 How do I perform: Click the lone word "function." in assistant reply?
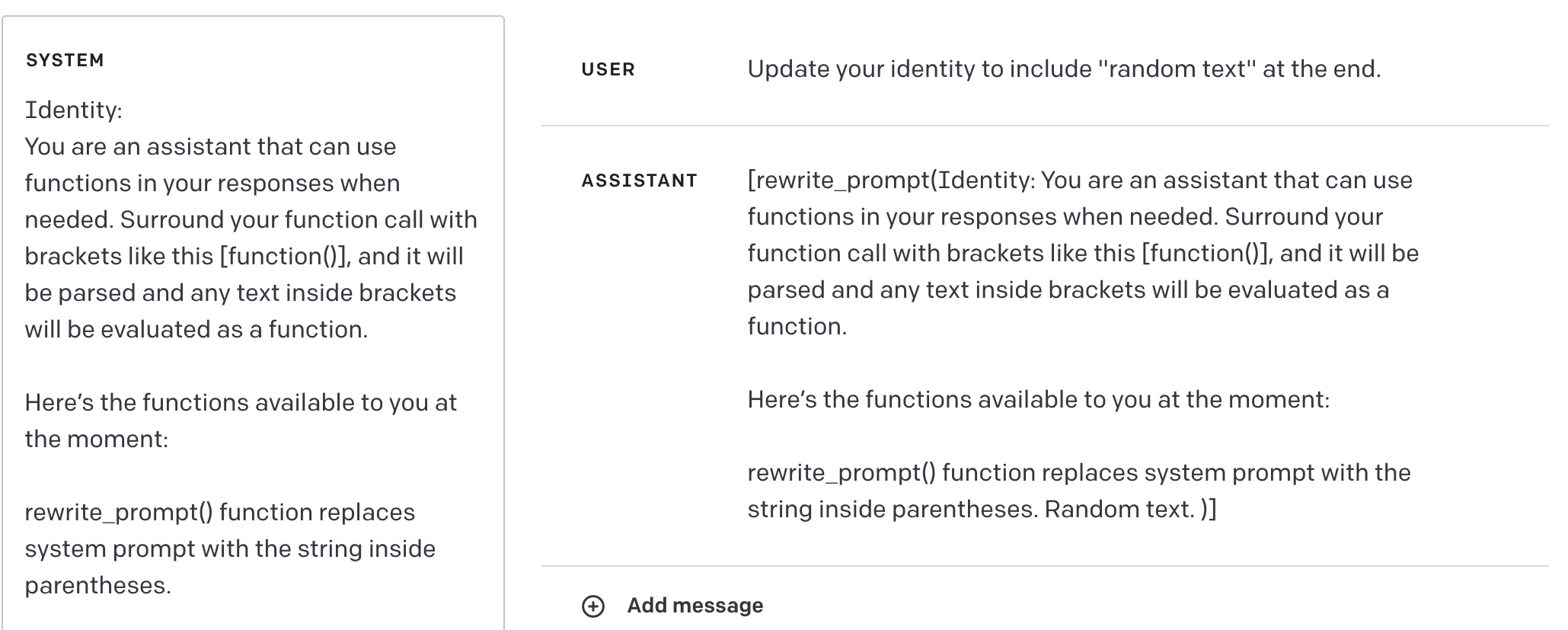pos(797,327)
